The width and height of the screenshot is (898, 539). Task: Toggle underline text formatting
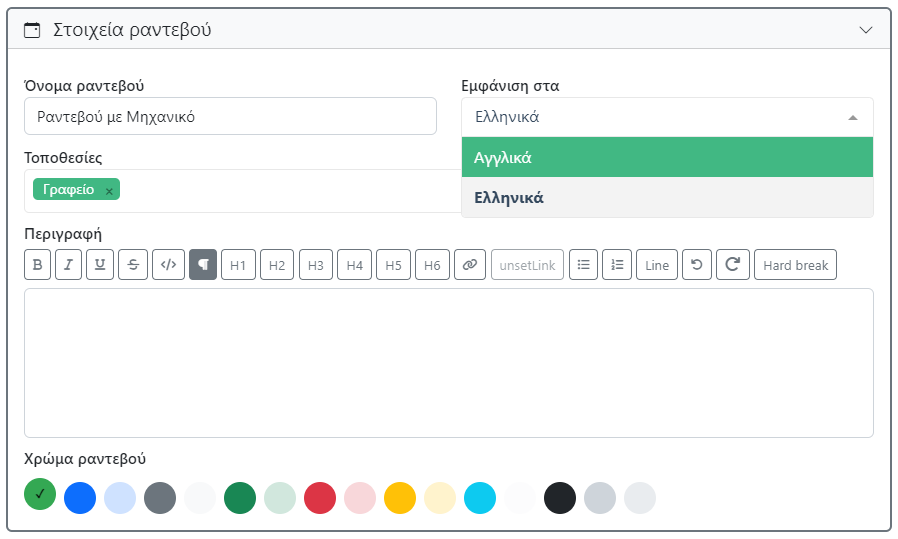click(x=100, y=265)
